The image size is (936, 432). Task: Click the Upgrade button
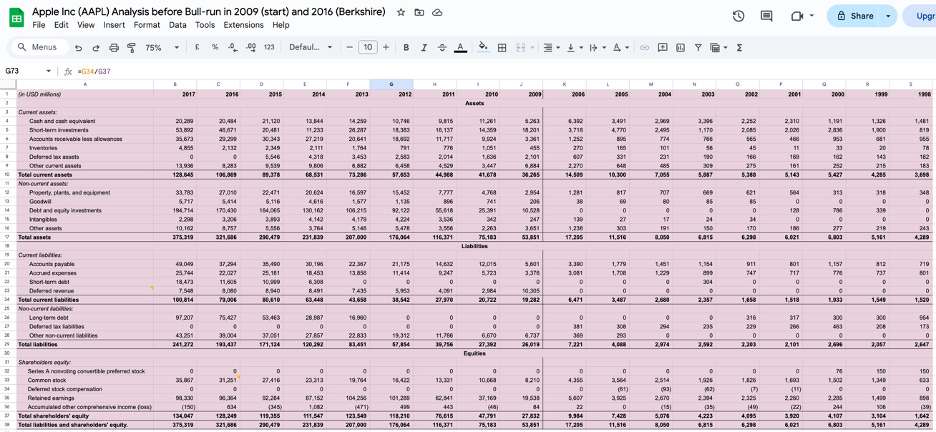[919, 16]
